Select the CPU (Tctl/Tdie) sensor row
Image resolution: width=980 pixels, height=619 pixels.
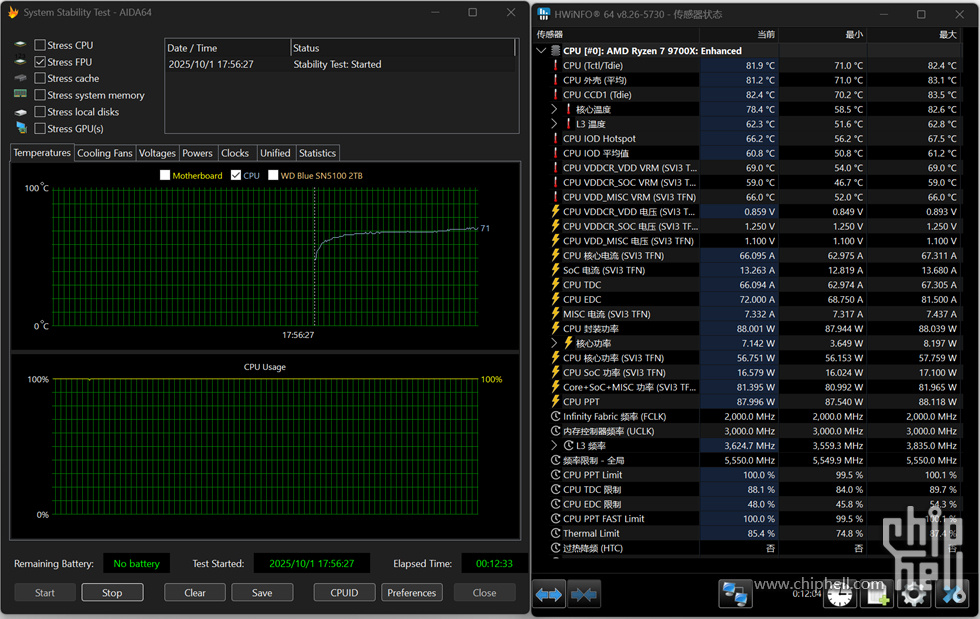593,66
